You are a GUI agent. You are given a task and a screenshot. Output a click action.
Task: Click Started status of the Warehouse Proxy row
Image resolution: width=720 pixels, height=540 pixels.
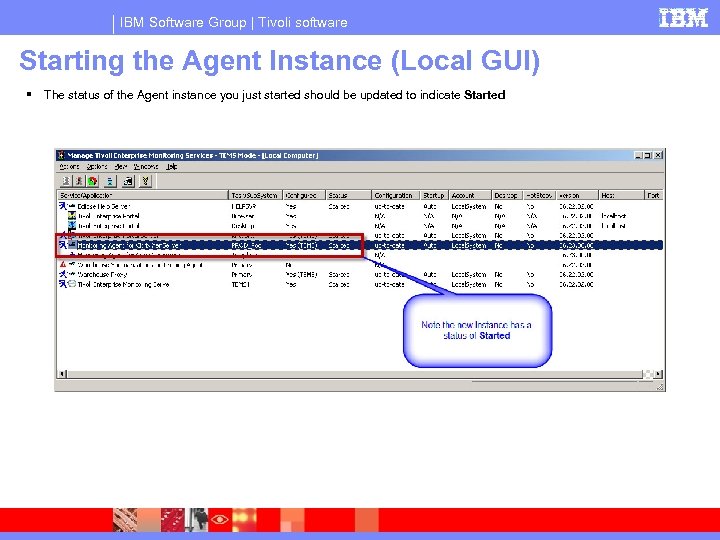(339, 274)
